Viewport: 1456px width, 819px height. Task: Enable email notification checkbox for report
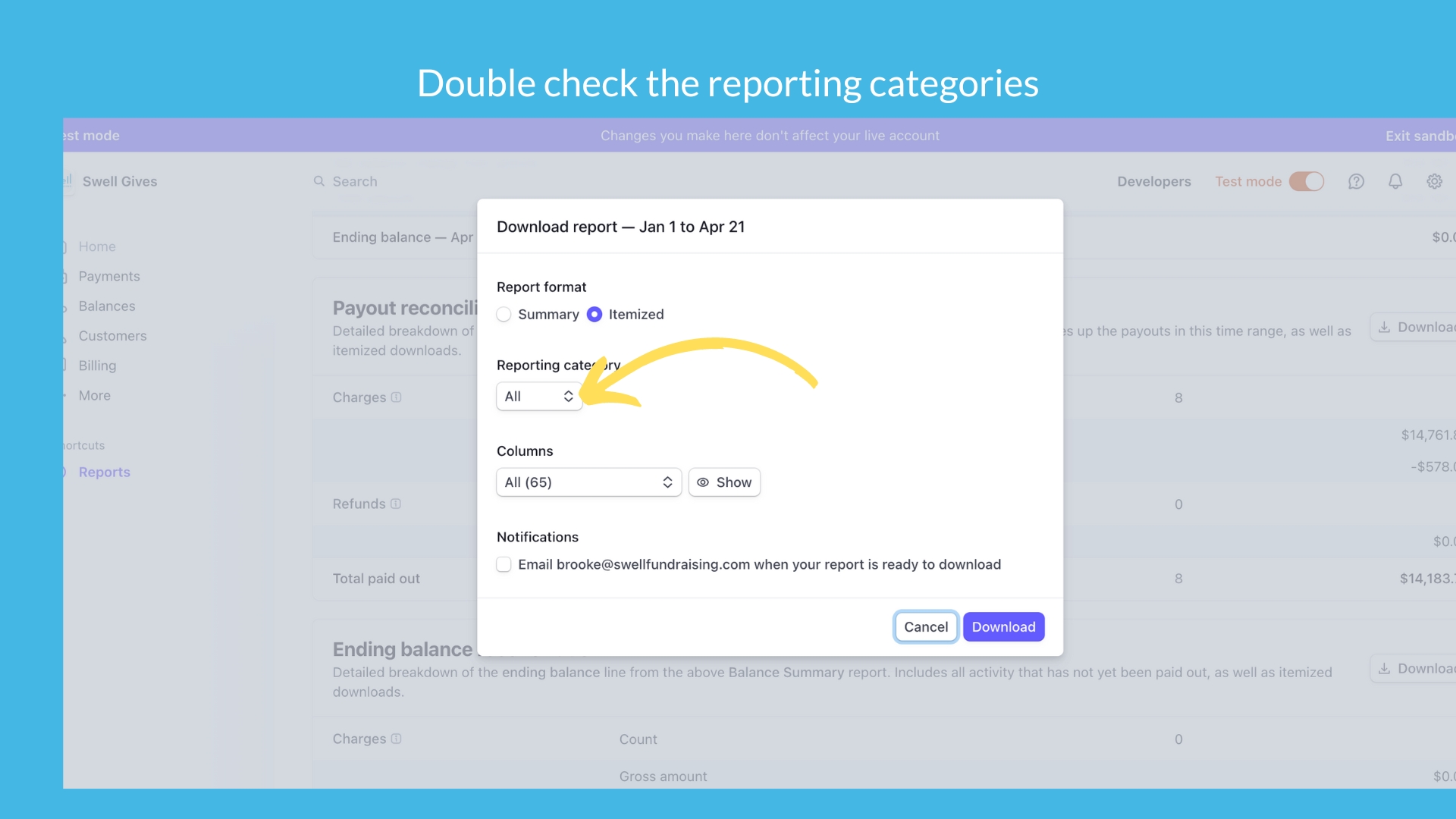point(504,564)
